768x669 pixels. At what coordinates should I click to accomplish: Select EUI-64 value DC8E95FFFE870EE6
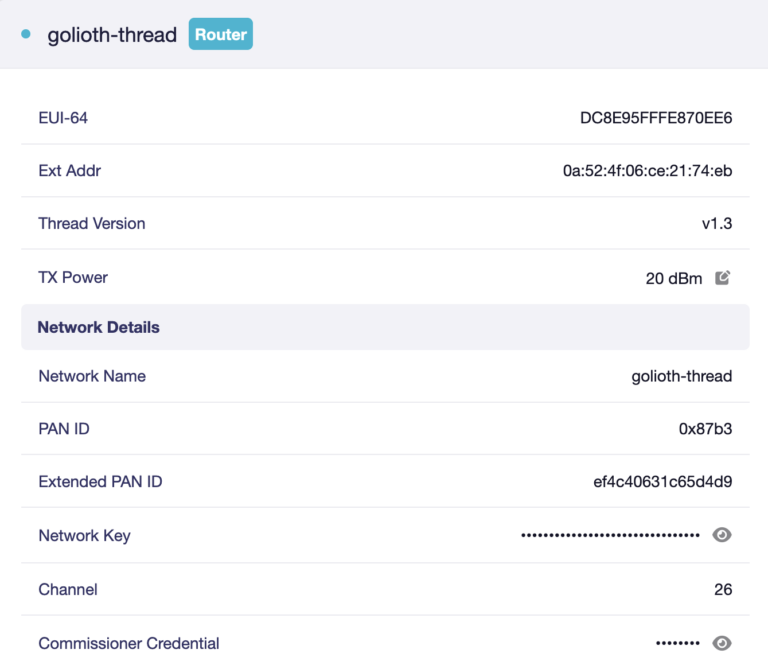pos(656,118)
